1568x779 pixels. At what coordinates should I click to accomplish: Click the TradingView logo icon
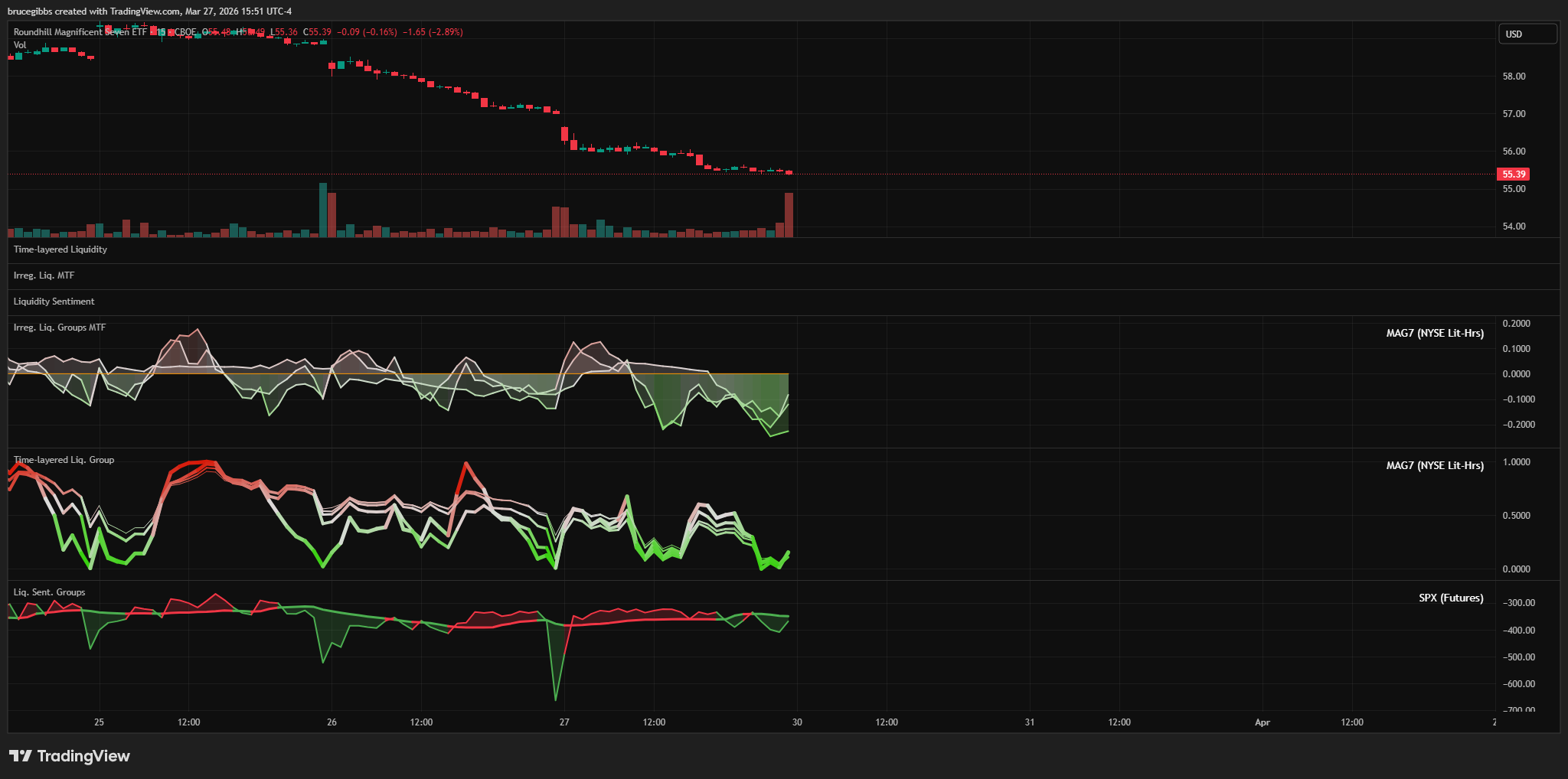tap(21, 756)
